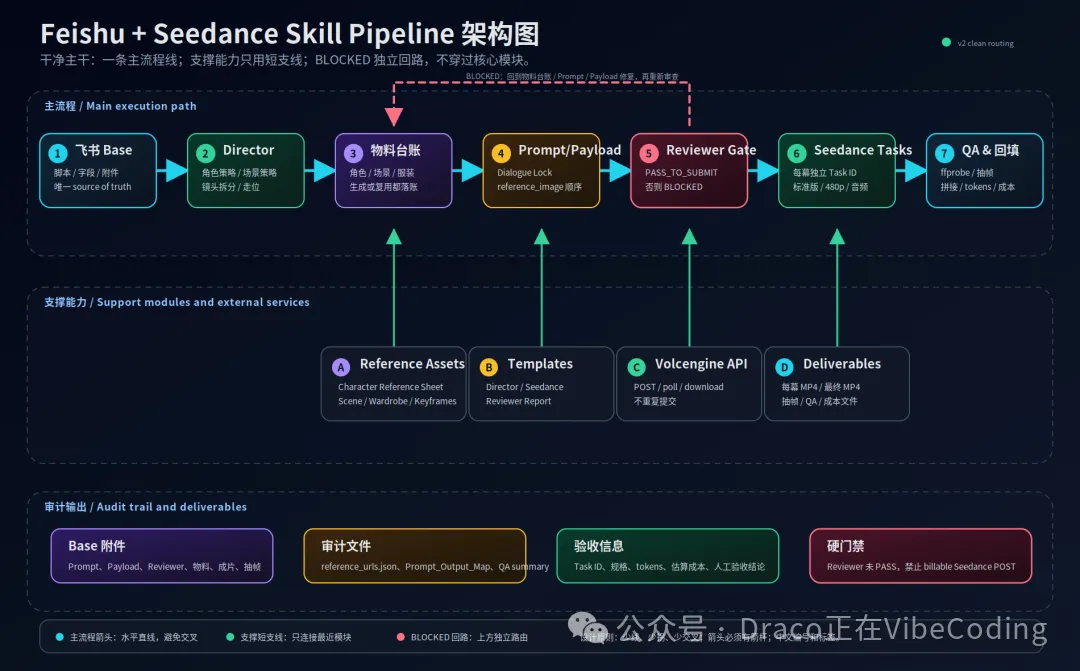Screen dimensions: 1080x671
Task: Open the Reference Assets module title
Action: click(x=412, y=364)
